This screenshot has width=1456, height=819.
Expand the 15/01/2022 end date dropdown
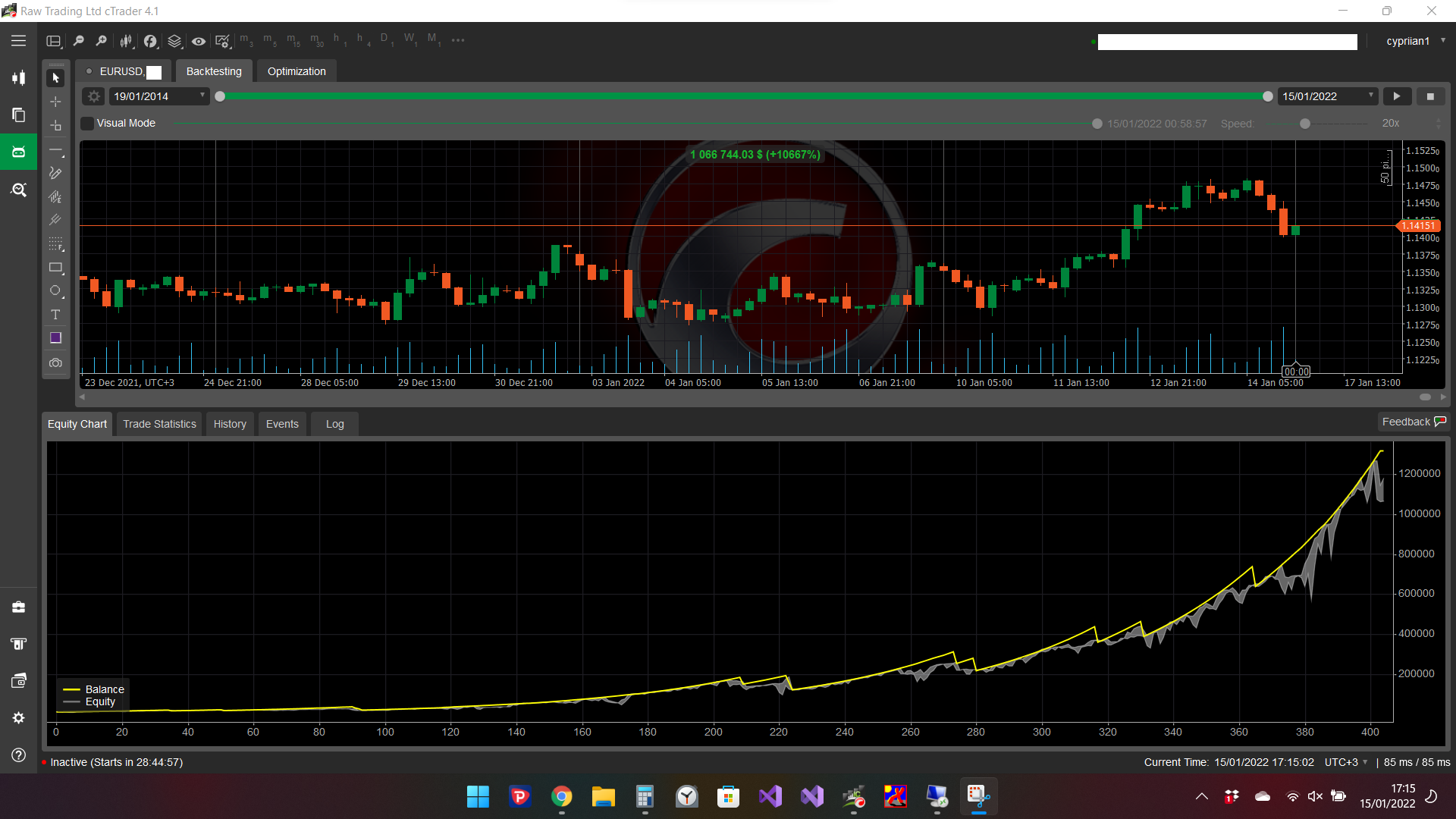click(1370, 96)
